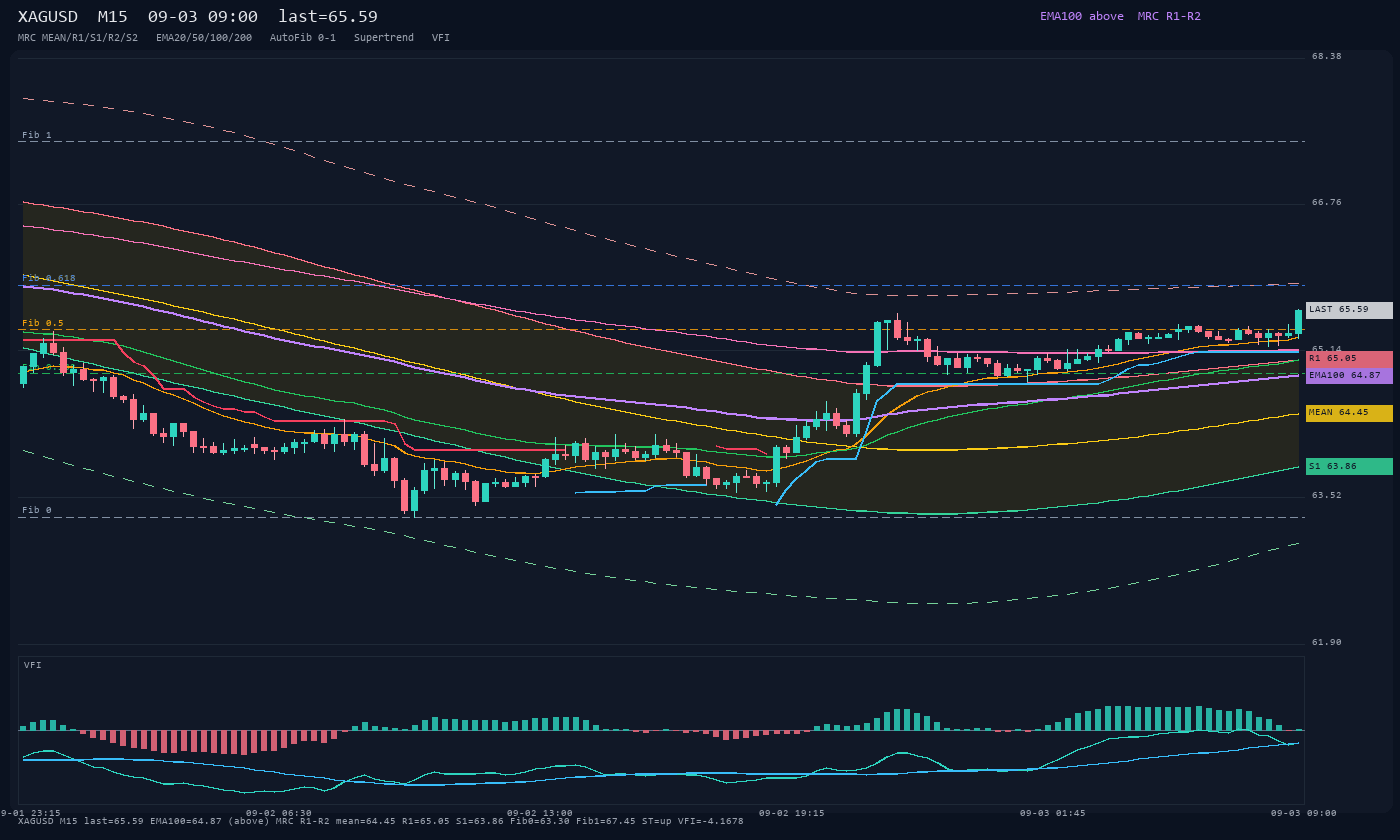Image resolution: width=1400 pixels, height=840 pixels.
Task: Click the 65.14 price axis label
Action: point(1327,349)
